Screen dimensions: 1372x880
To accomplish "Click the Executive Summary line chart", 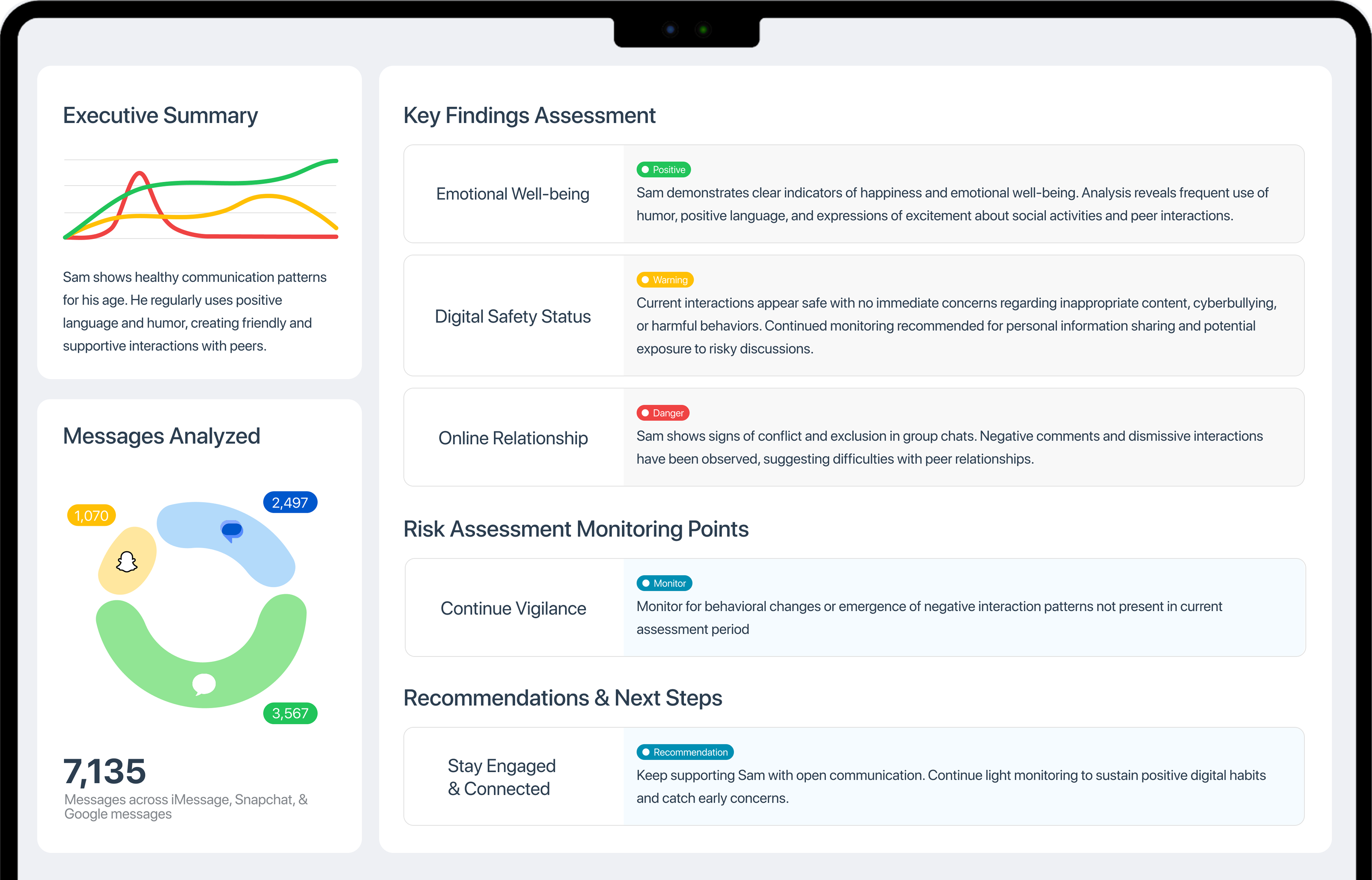I will 200,200.
